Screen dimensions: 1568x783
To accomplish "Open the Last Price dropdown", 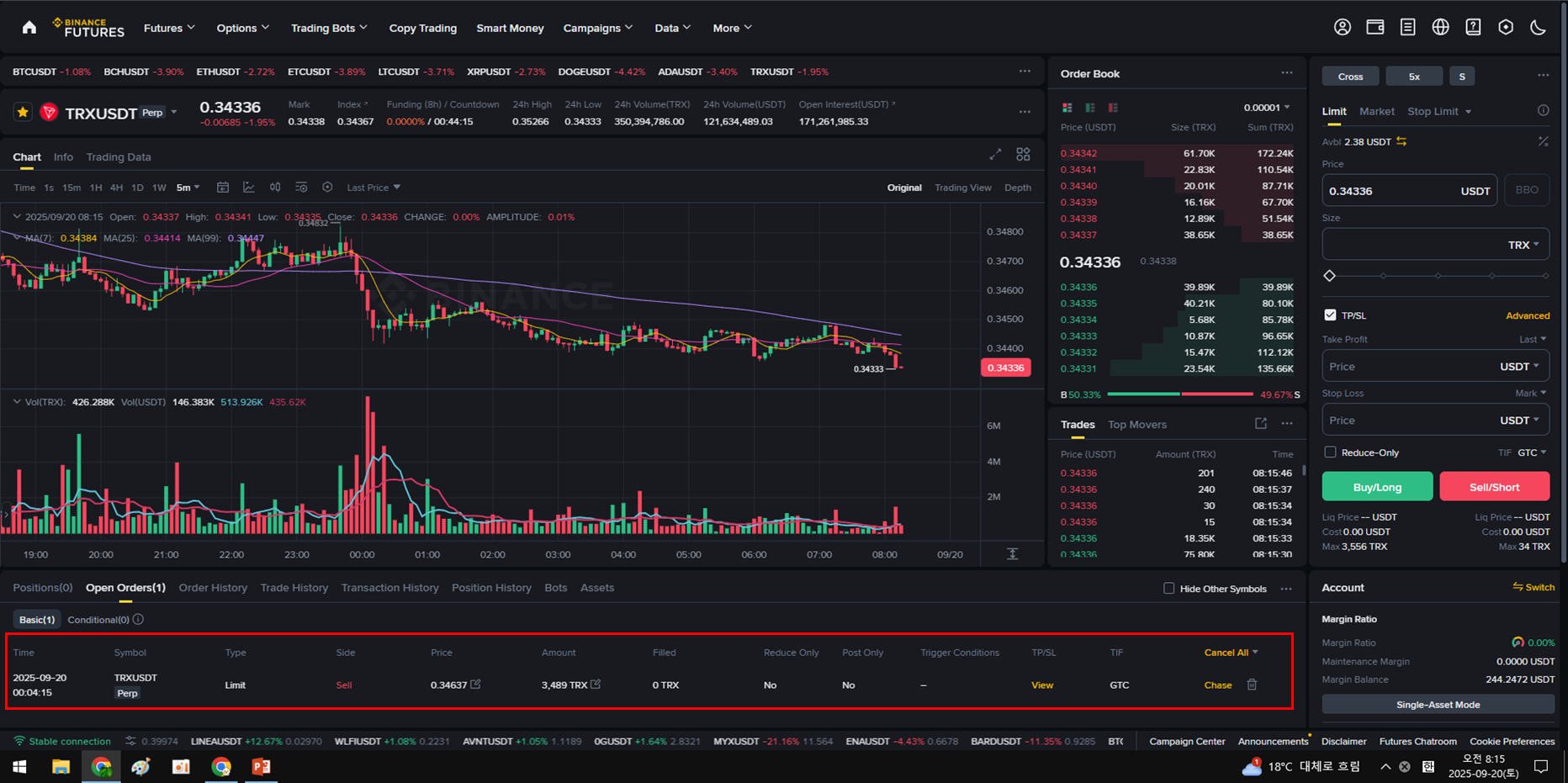I will [x=373, y=188].
